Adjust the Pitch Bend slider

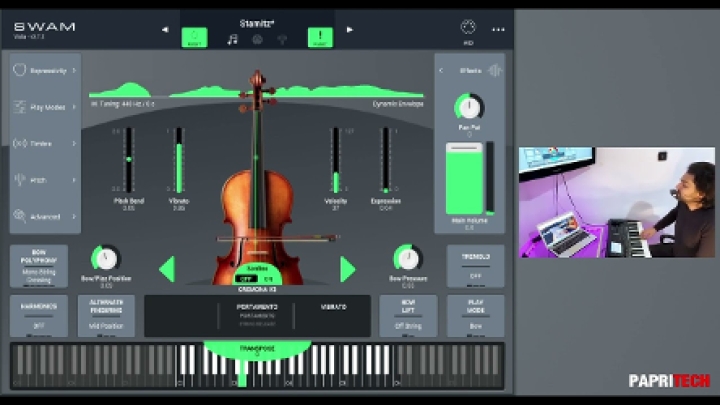(129, 160)
